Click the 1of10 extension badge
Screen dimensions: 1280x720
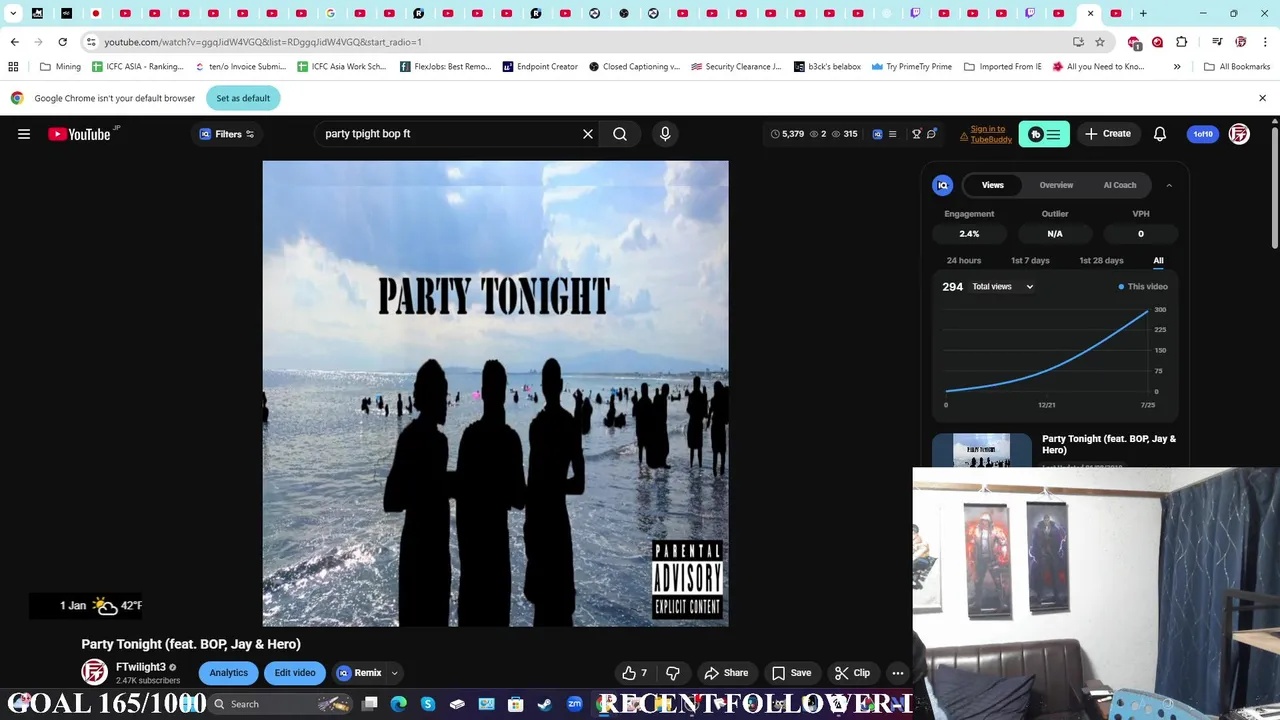click(1203, 134)
